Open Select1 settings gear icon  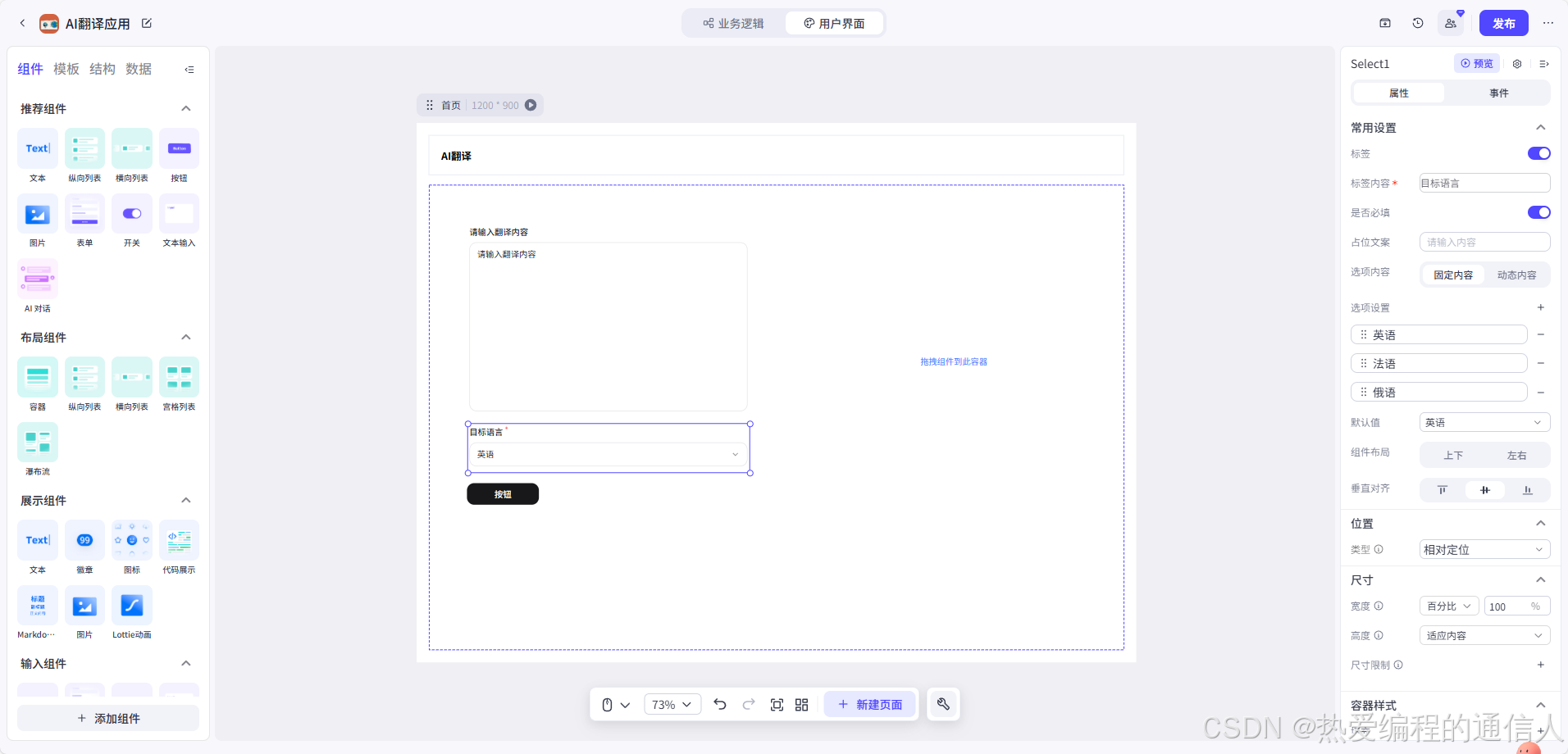[x=1517, y=64]
